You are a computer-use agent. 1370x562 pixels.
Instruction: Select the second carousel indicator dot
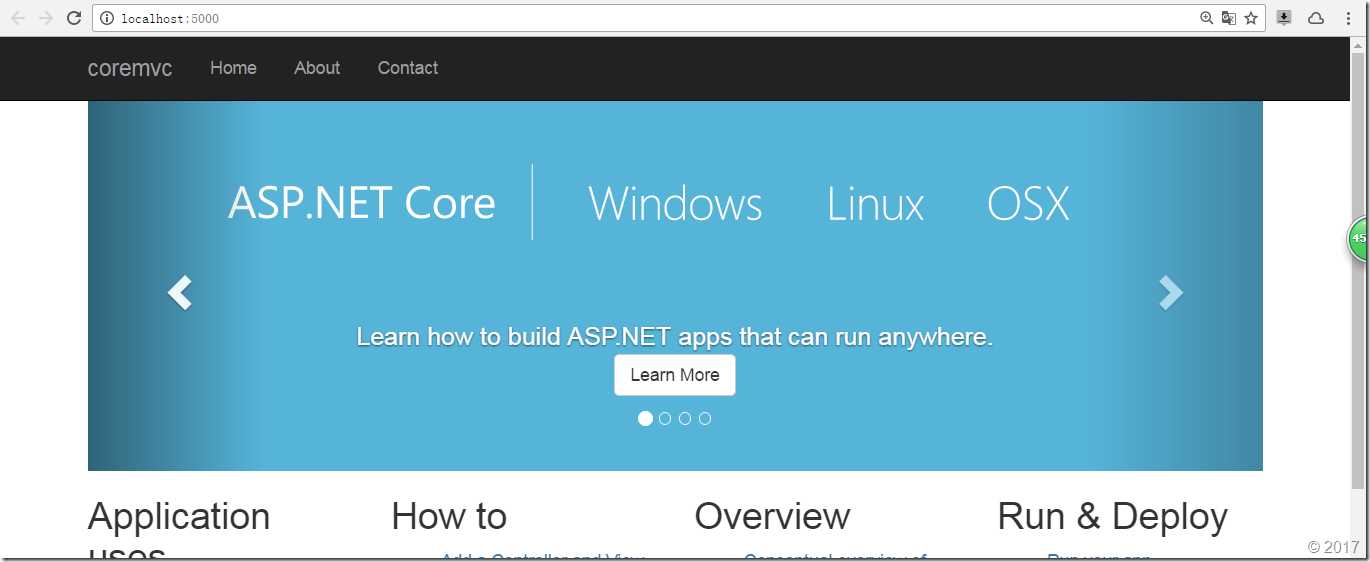(x=665, y=418)
